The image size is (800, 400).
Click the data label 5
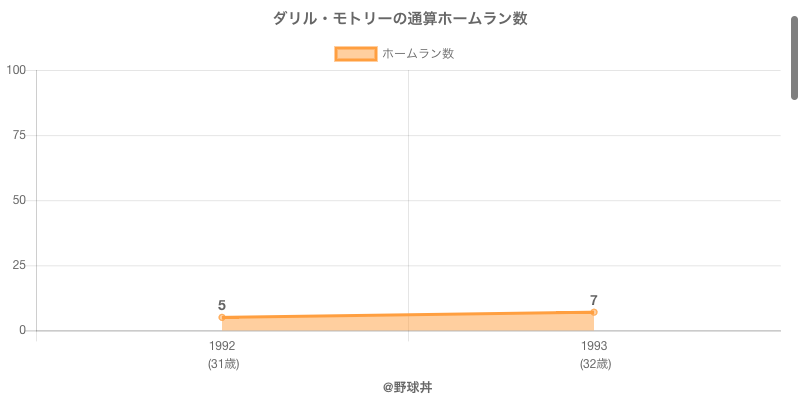pyautogui.click(x=222, y=305)
